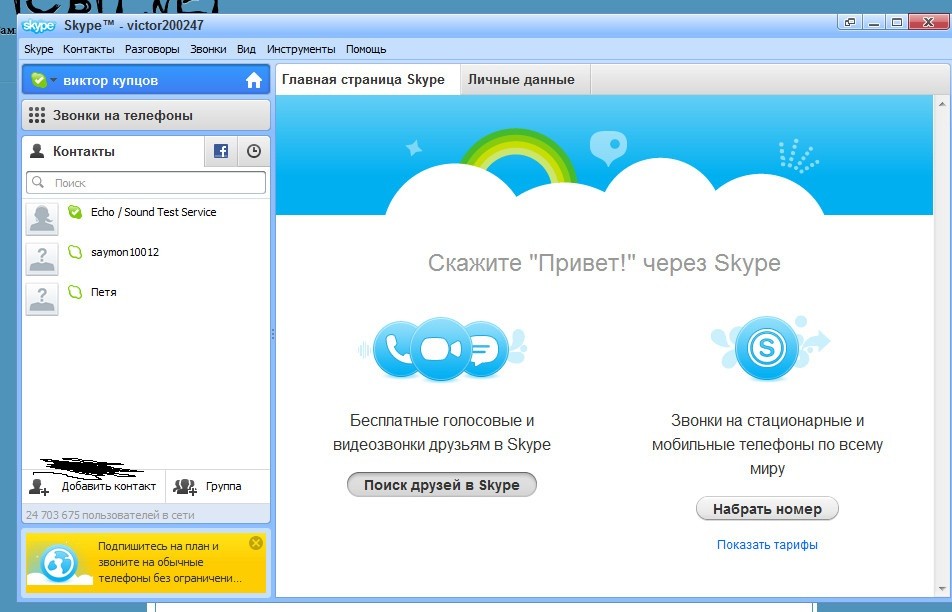952x612 pixels.
Task: Click the sidebar splitter handle dots
Action: pos(273,334)
